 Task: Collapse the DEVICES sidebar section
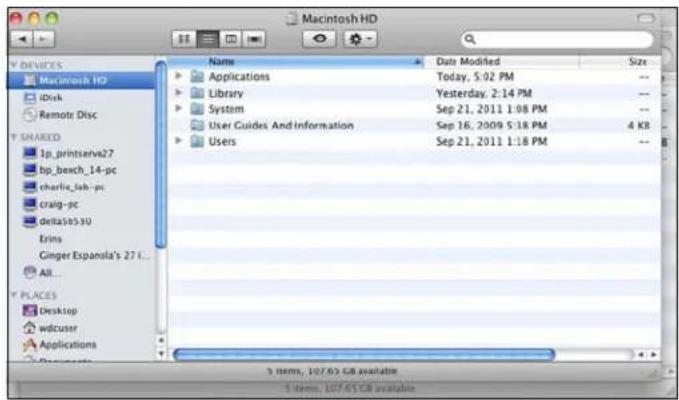click(13, 65)
